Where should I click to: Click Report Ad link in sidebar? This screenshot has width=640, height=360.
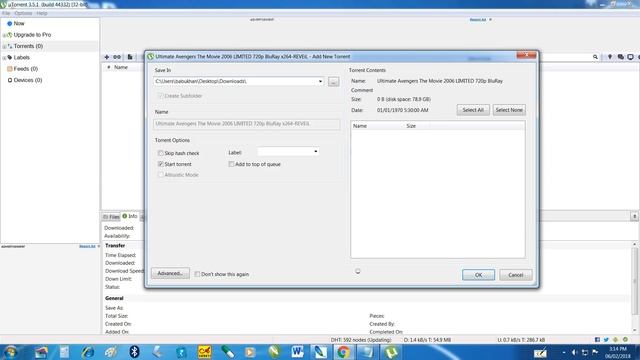click(87, 247)
